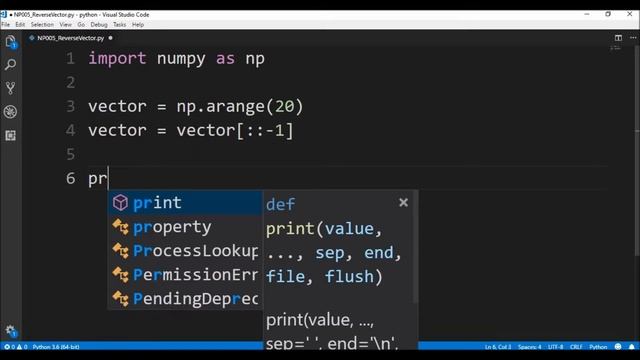Open notifications bell in status bar
This screenshot has width=640, height=360.
coord(631,347)
